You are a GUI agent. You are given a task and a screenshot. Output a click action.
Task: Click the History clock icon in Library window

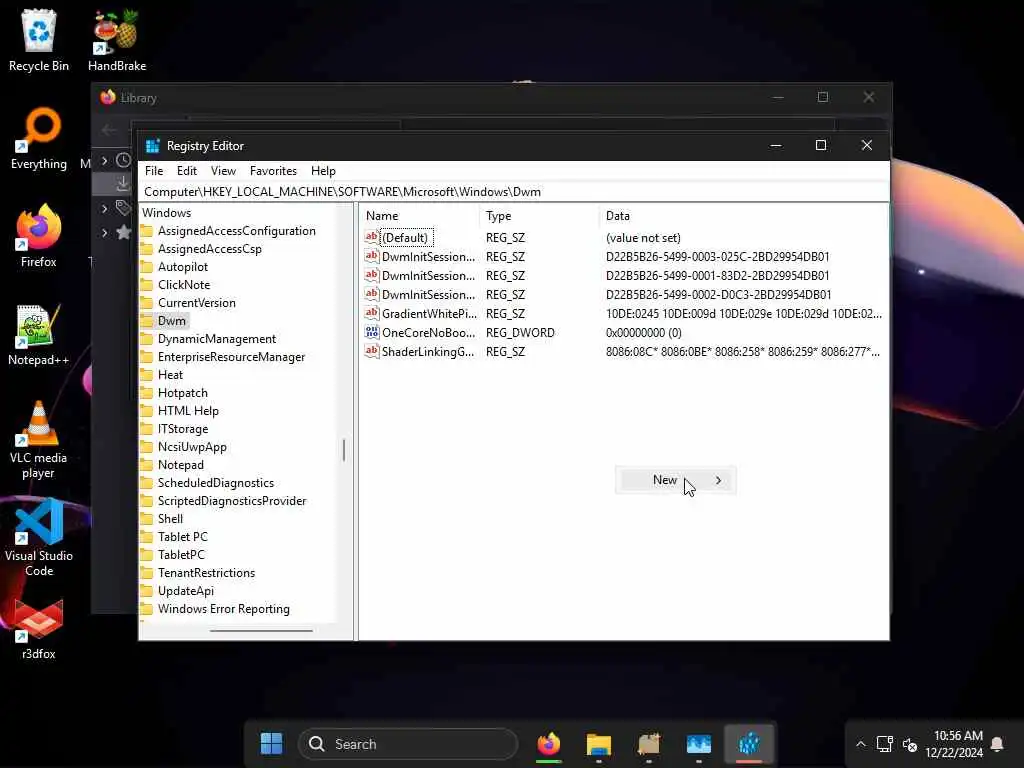[x=123, y=160]
